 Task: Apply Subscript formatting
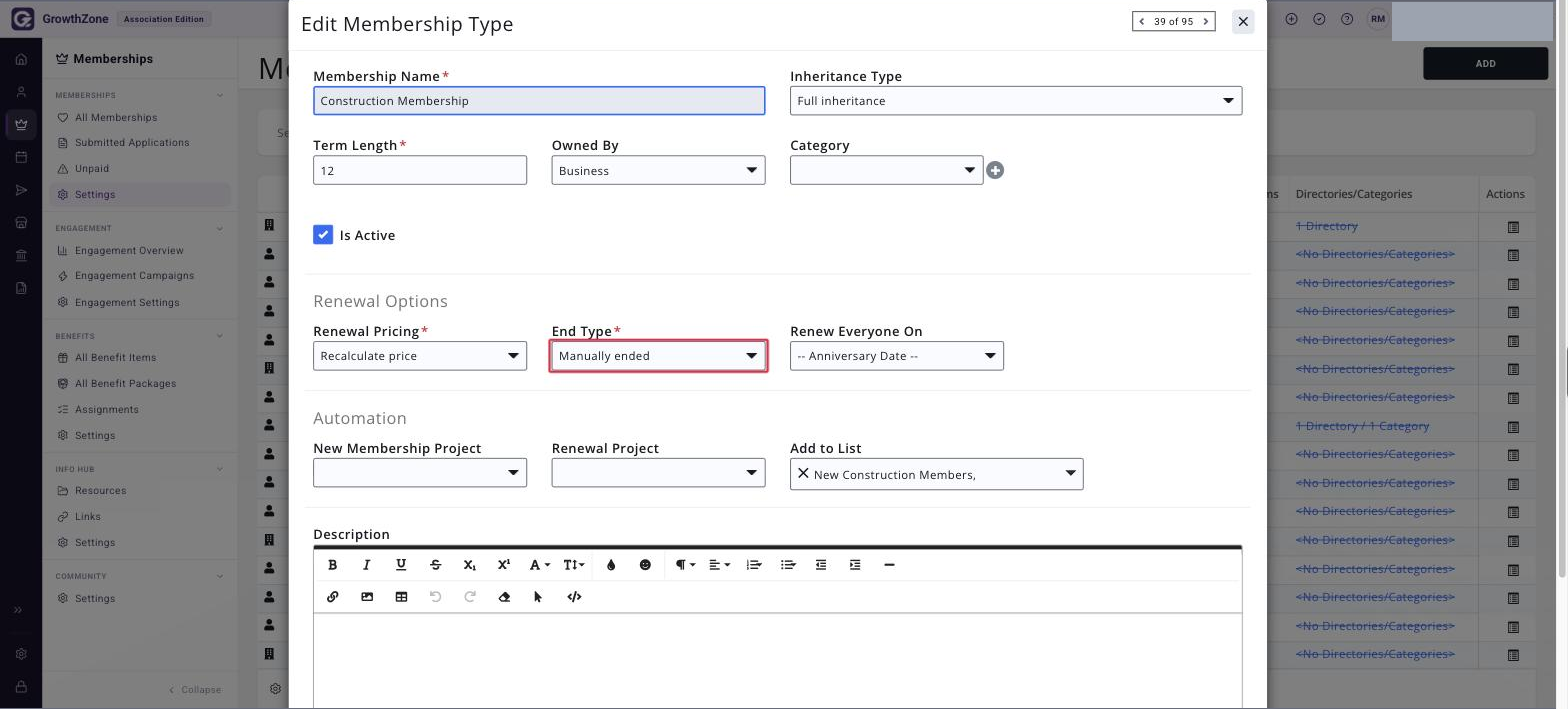click(x=470, y=565)
